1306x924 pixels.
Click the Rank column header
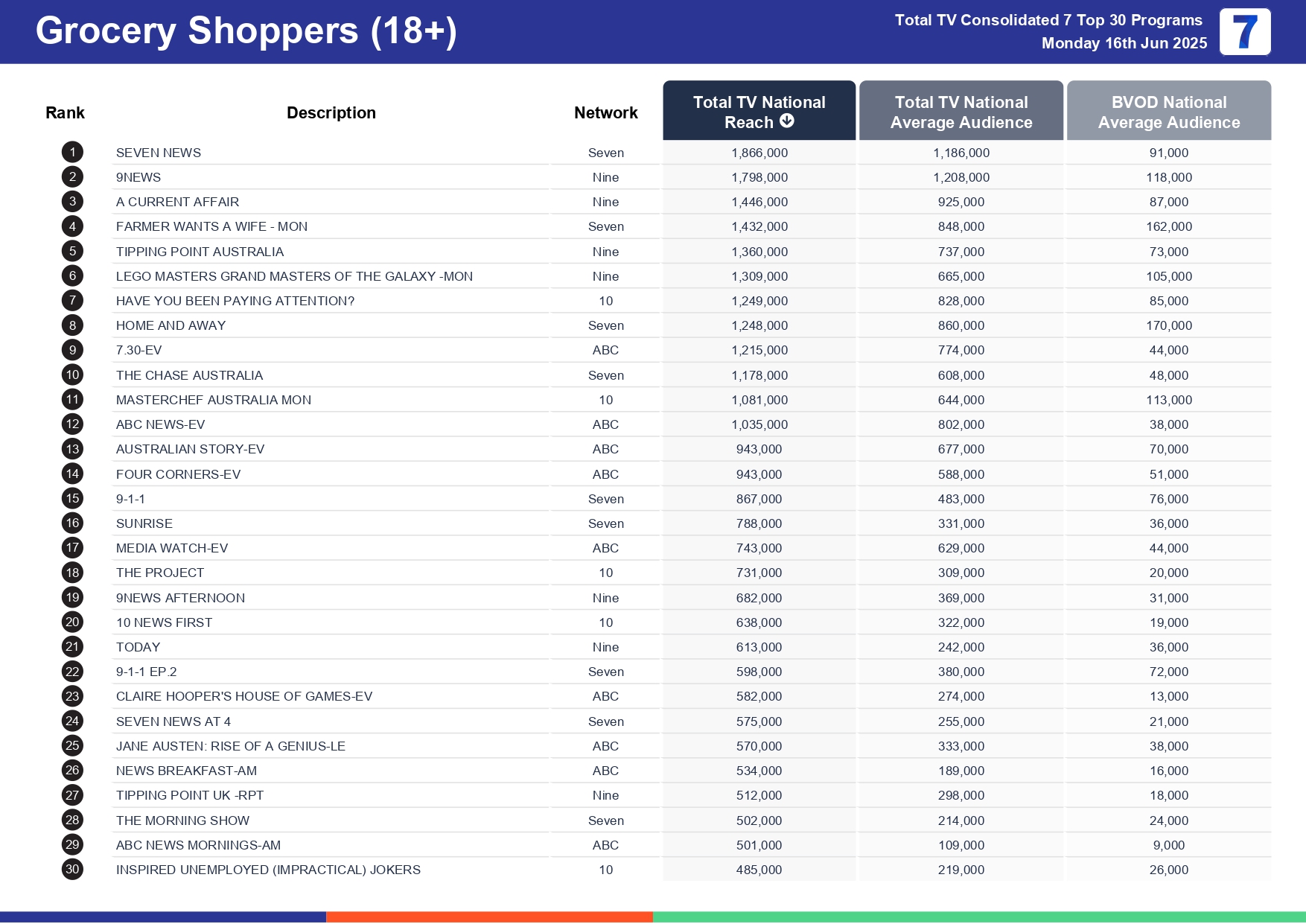point(65,113)
